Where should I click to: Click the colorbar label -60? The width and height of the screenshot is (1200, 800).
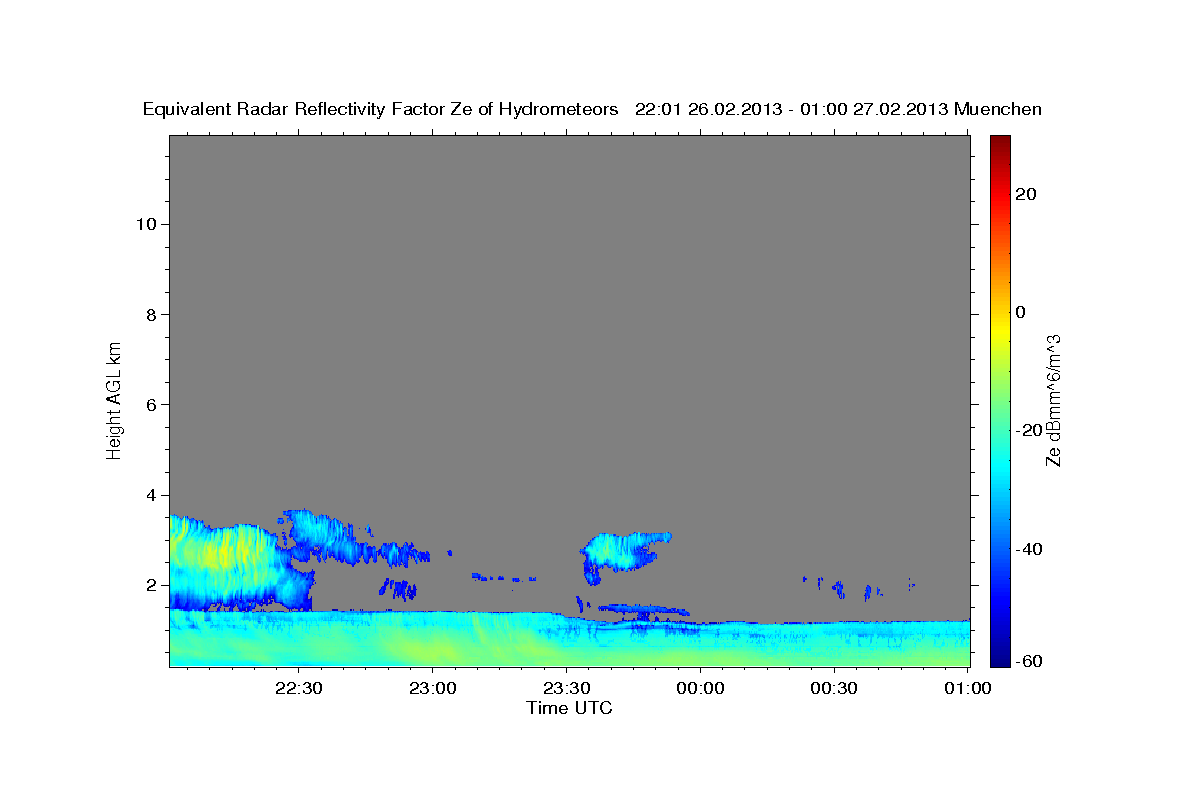click(1029, 661)
